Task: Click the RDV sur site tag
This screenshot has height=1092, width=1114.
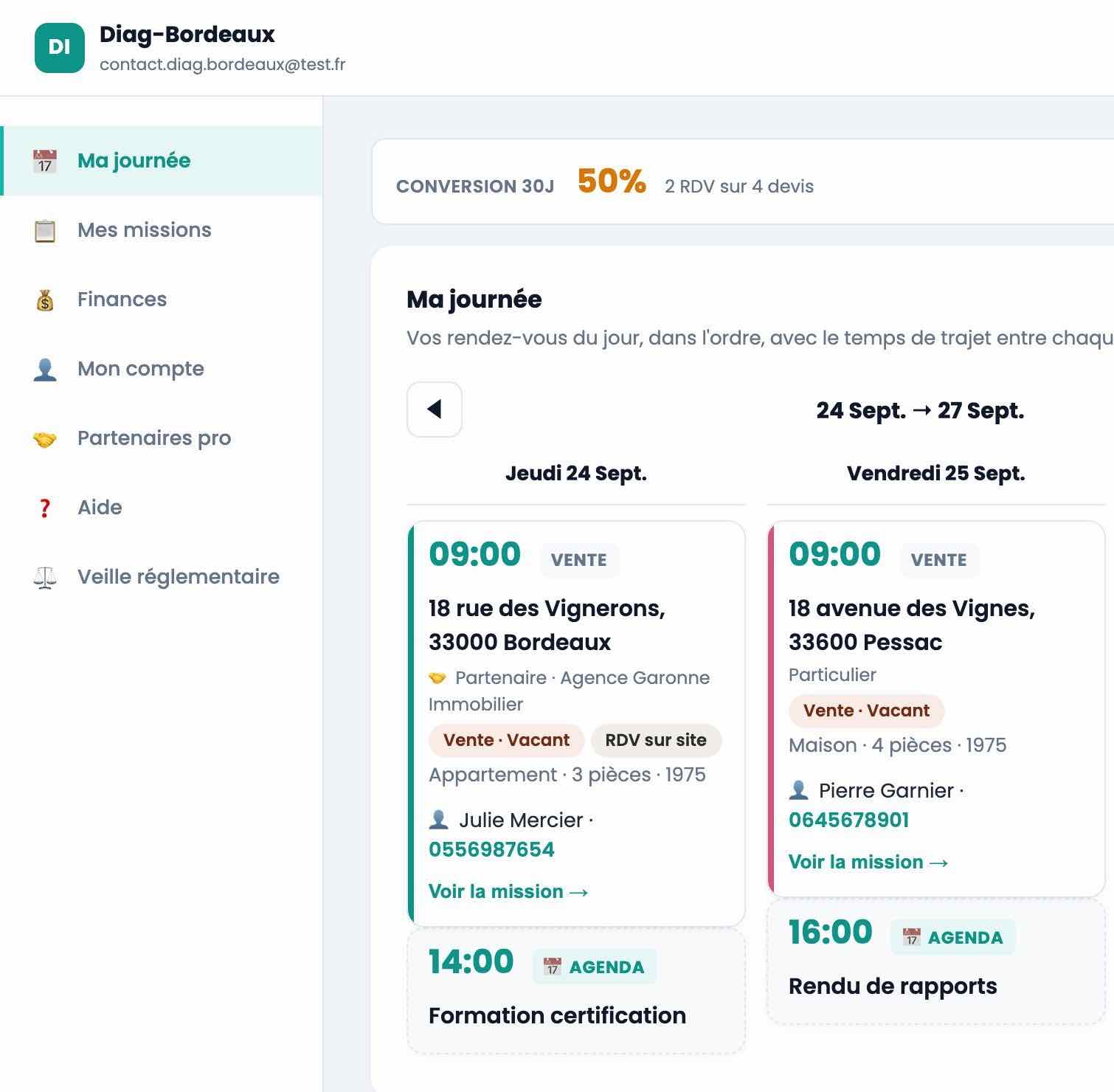Action: (656, 740)
